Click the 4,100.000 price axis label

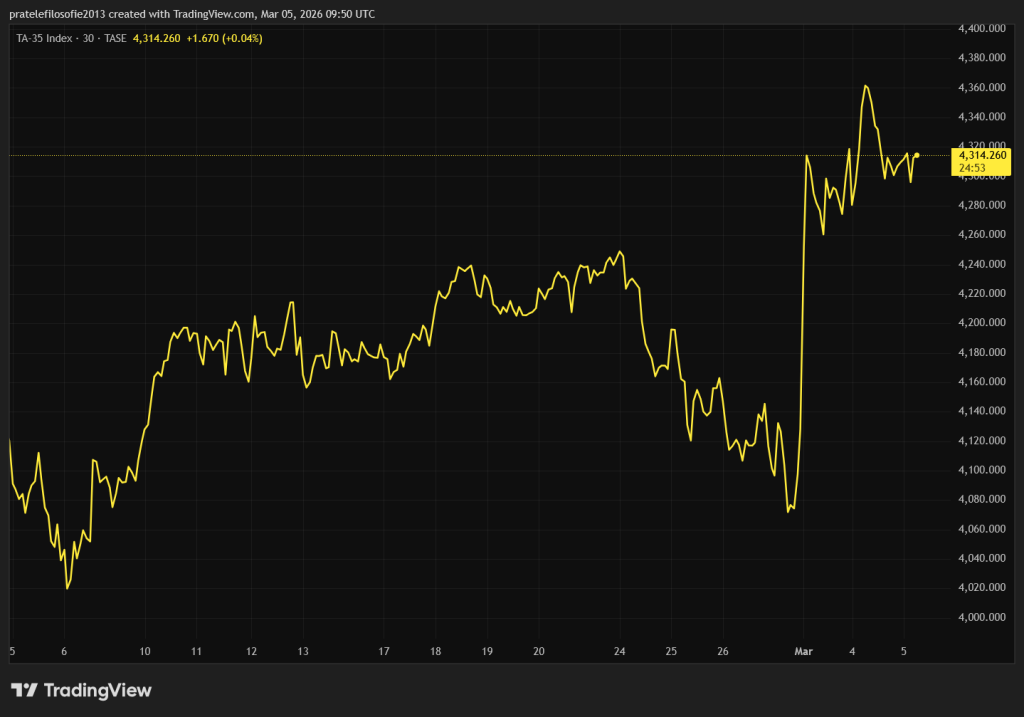pyautogui.click(x=981, y=470)
